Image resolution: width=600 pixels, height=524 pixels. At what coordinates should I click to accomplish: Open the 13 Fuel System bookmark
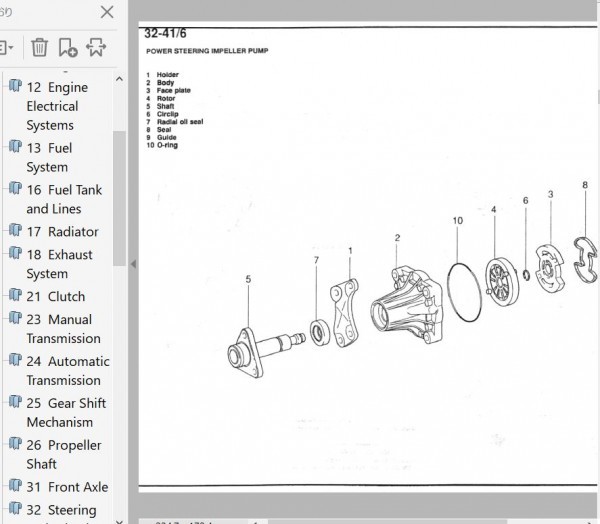[x=49, y=157]
